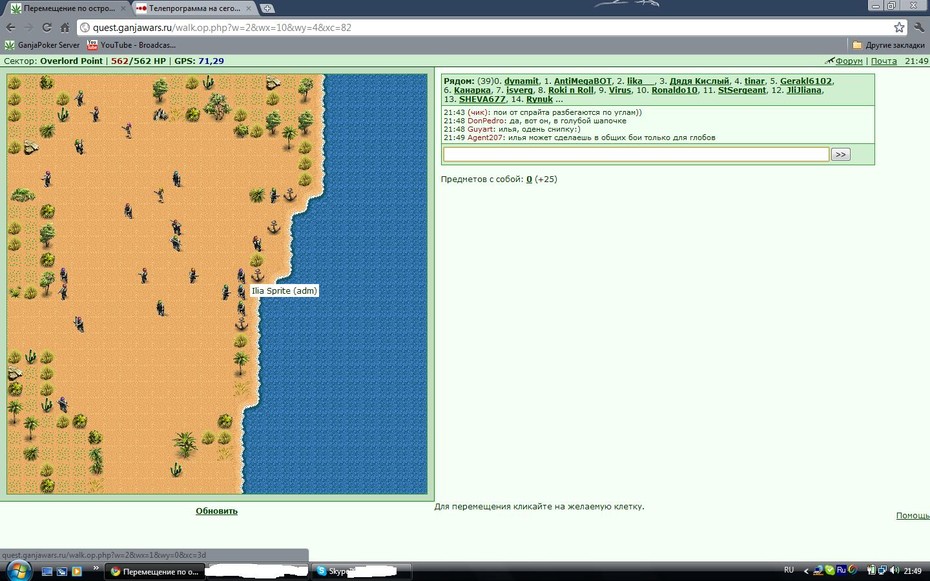Image resolution: width=930 pixels, height=581 pixels.
Task: Click the Chrome taskbar button Перемещение по о...
Action: [154, 572]
